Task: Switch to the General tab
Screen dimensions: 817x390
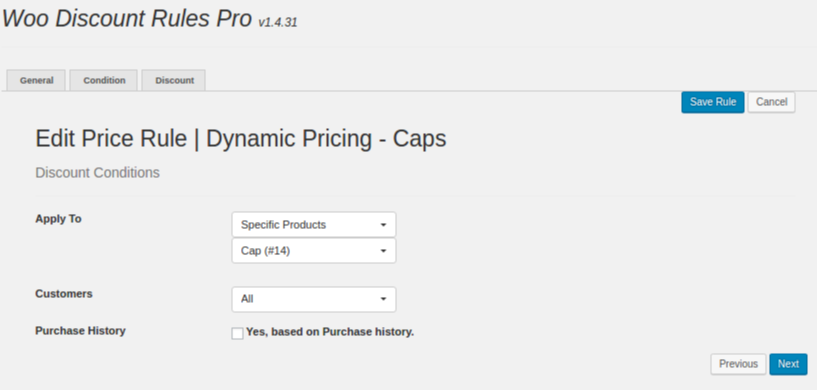Action: (x=36, y=80)
